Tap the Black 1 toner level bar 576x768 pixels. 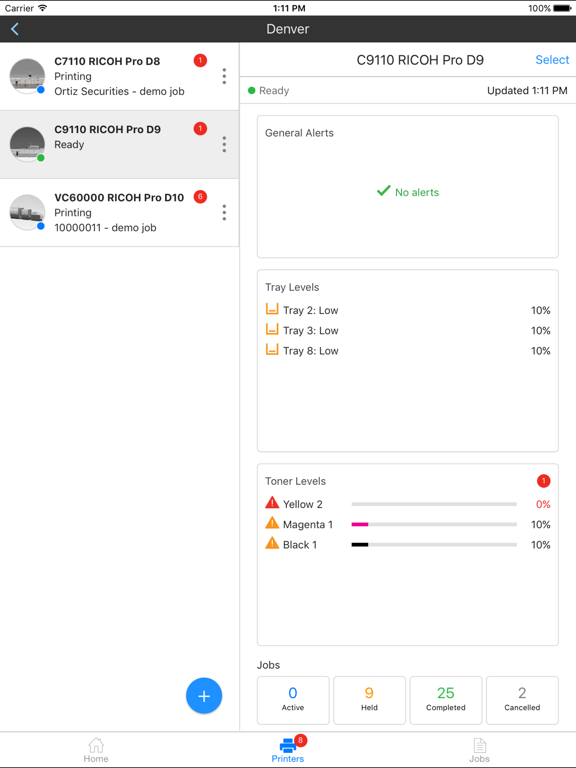tap(434, 544)
